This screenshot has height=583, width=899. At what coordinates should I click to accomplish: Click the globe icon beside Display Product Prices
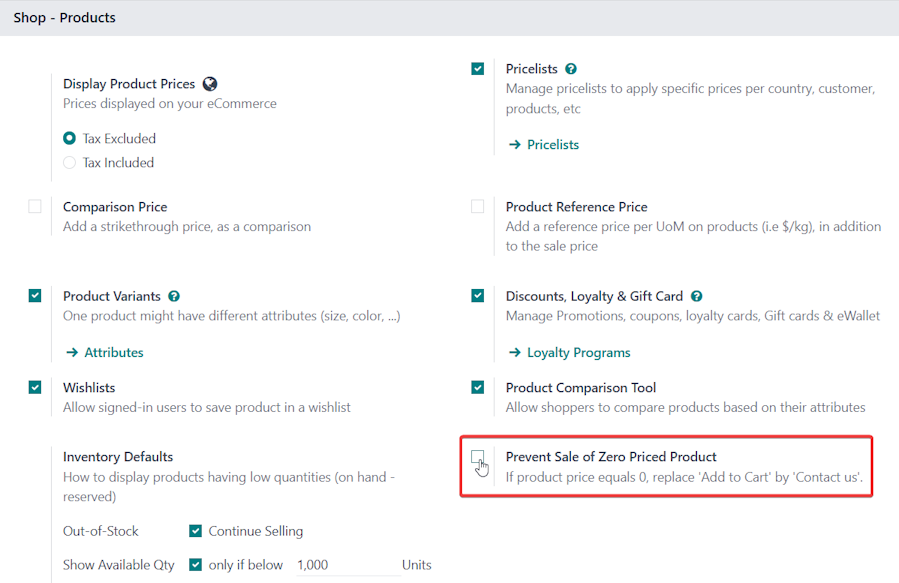click(210, 84)
